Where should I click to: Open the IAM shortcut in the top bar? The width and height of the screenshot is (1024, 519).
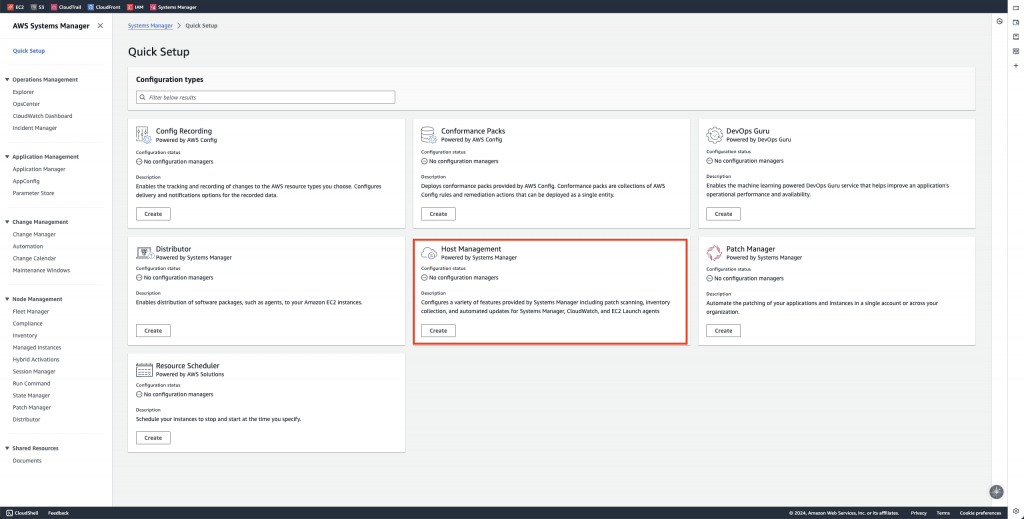135,7
